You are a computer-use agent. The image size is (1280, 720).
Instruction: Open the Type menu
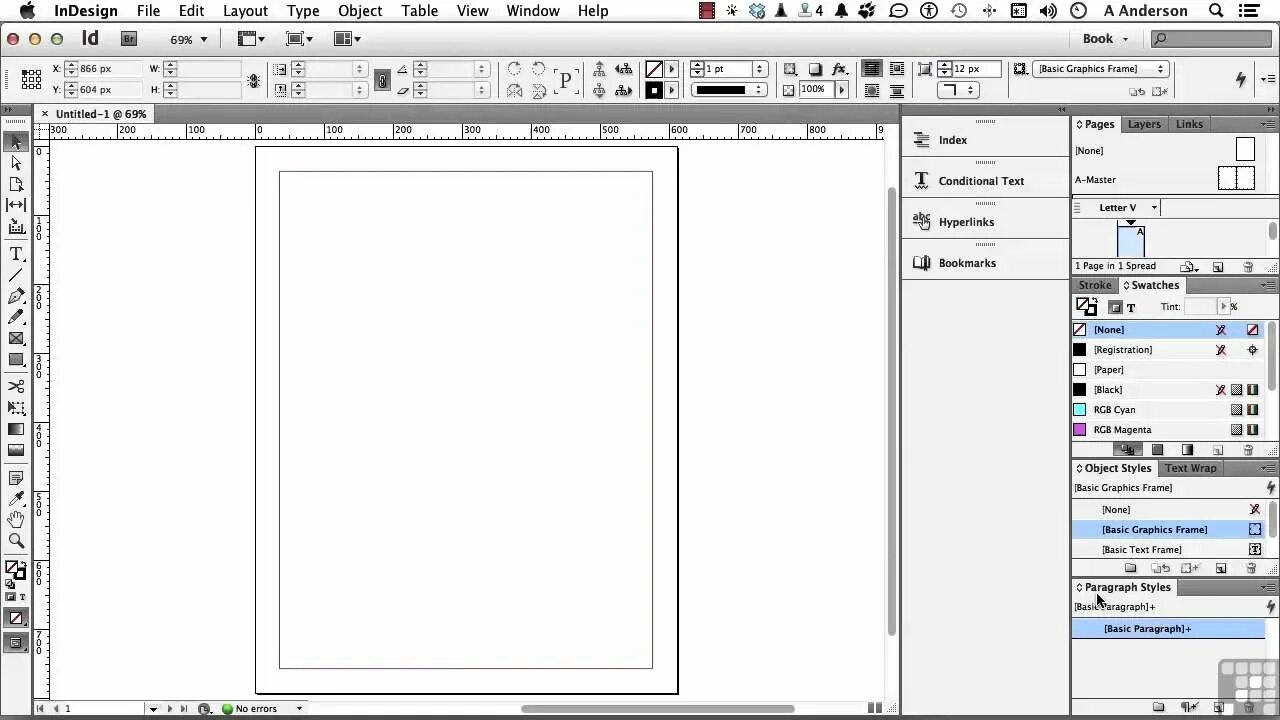click(303, 11)
